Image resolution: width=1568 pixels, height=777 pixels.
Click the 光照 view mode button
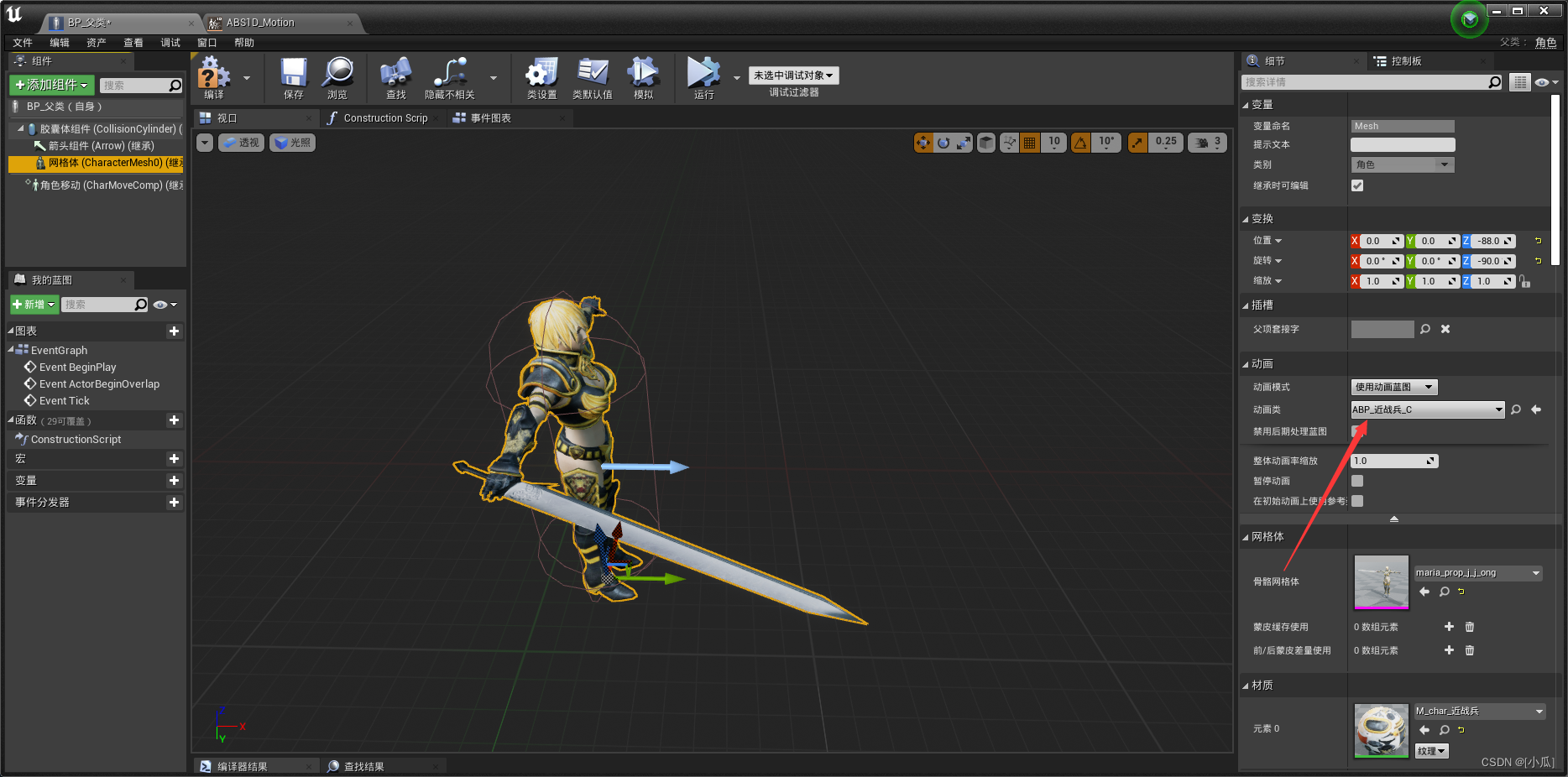pos(293,143)
